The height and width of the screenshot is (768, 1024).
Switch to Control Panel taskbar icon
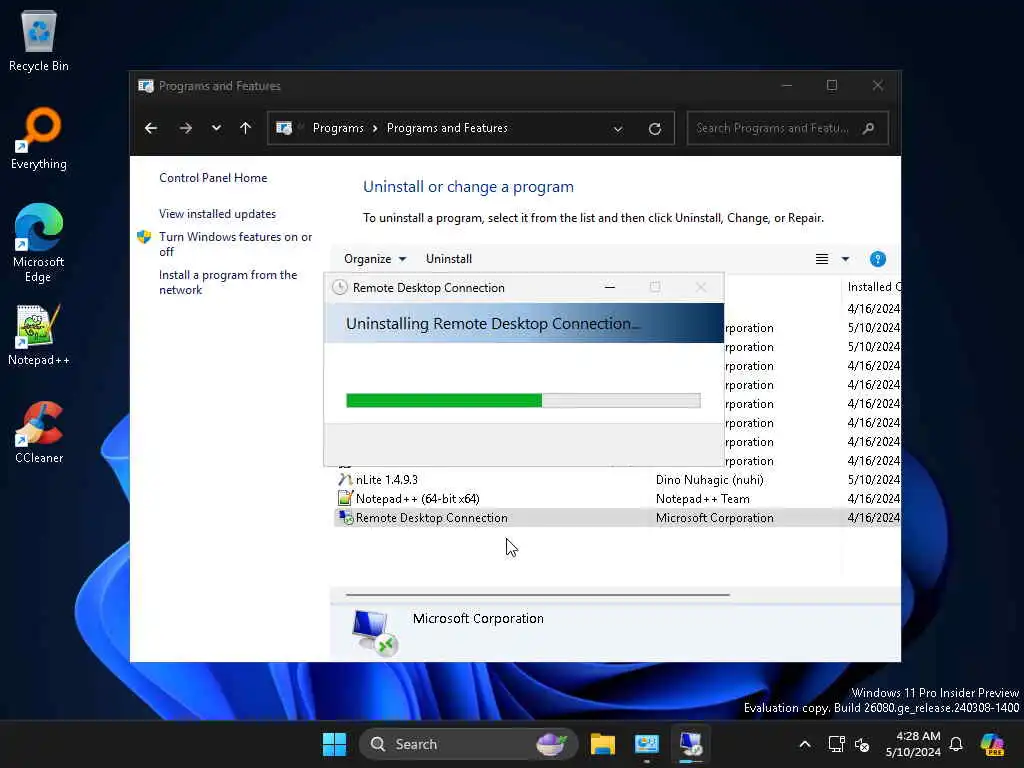click(647, 744)
